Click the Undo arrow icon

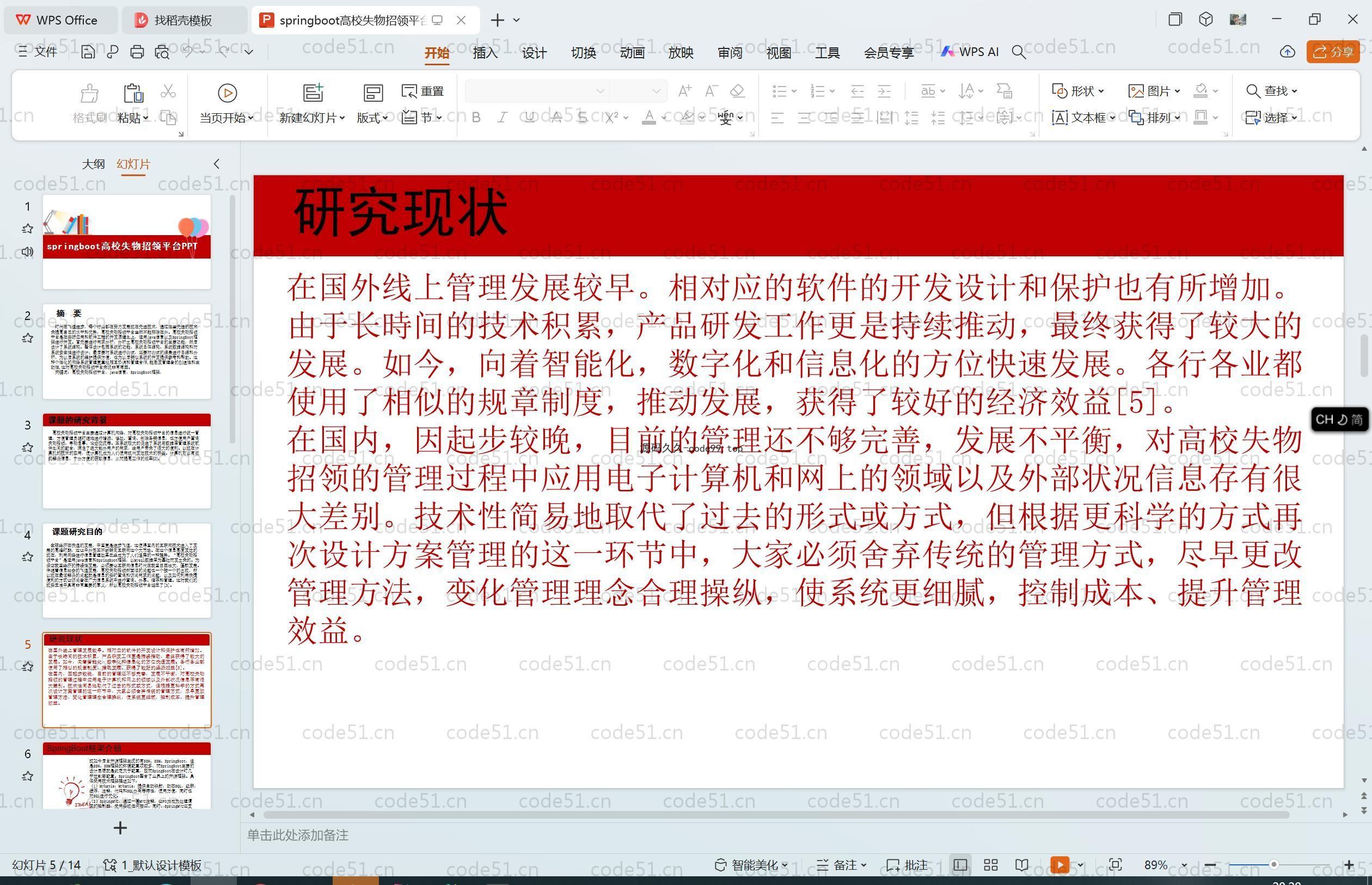pos(188,52)
